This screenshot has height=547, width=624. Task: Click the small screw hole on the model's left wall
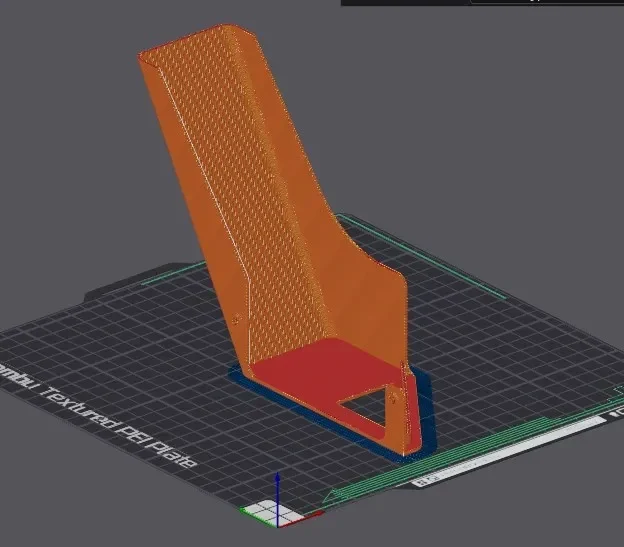click(x=236, y=319)
